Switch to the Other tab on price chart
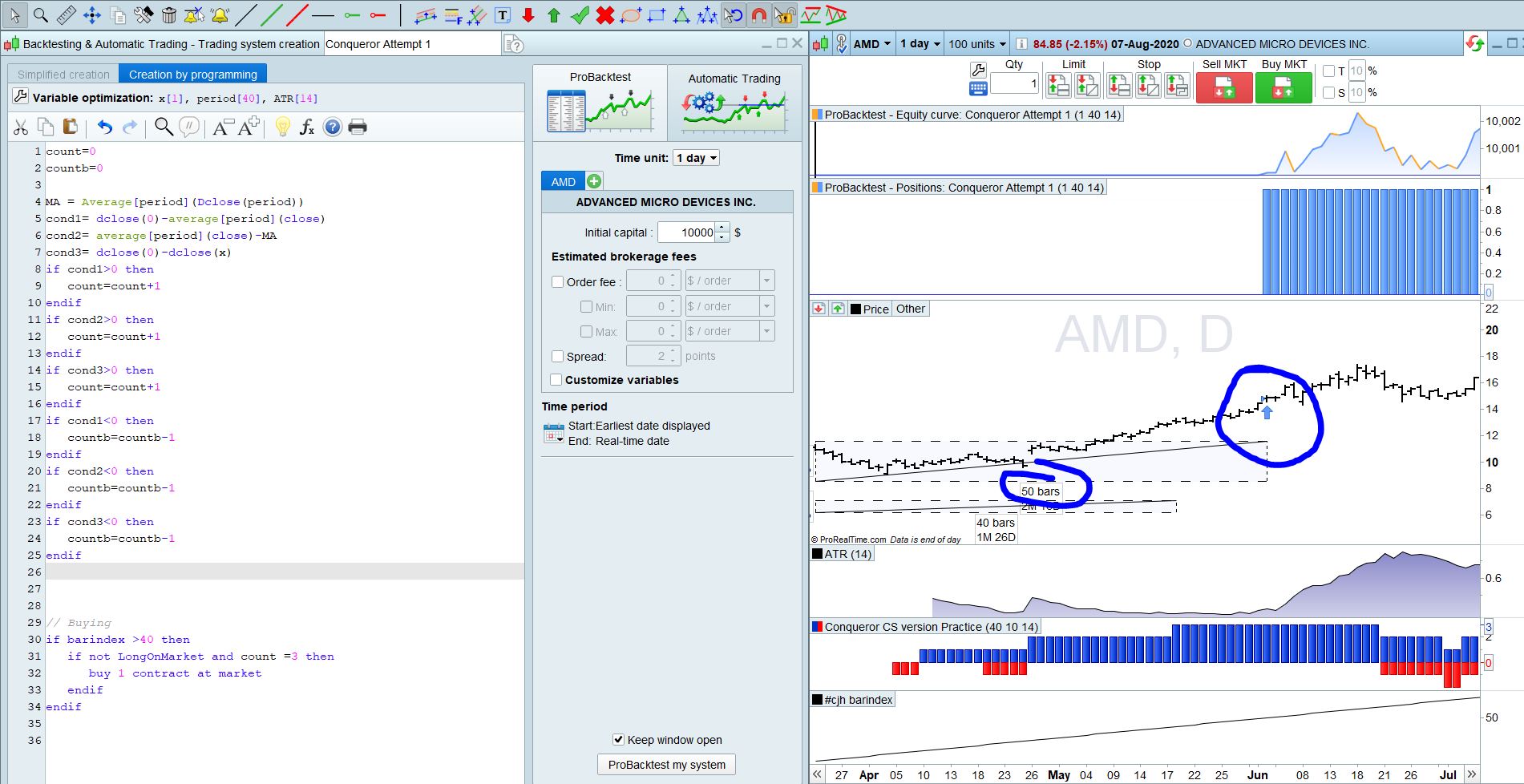 click(x=910, y=309)
